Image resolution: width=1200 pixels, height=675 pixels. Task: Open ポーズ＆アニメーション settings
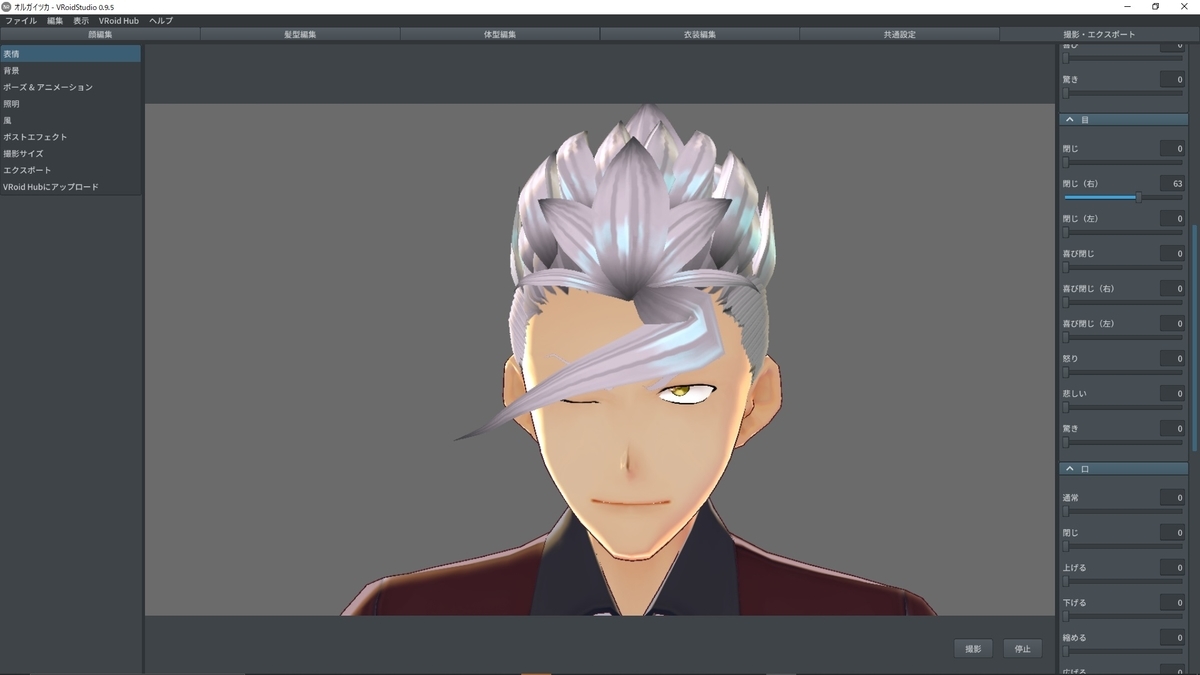(x=70, y=87)
